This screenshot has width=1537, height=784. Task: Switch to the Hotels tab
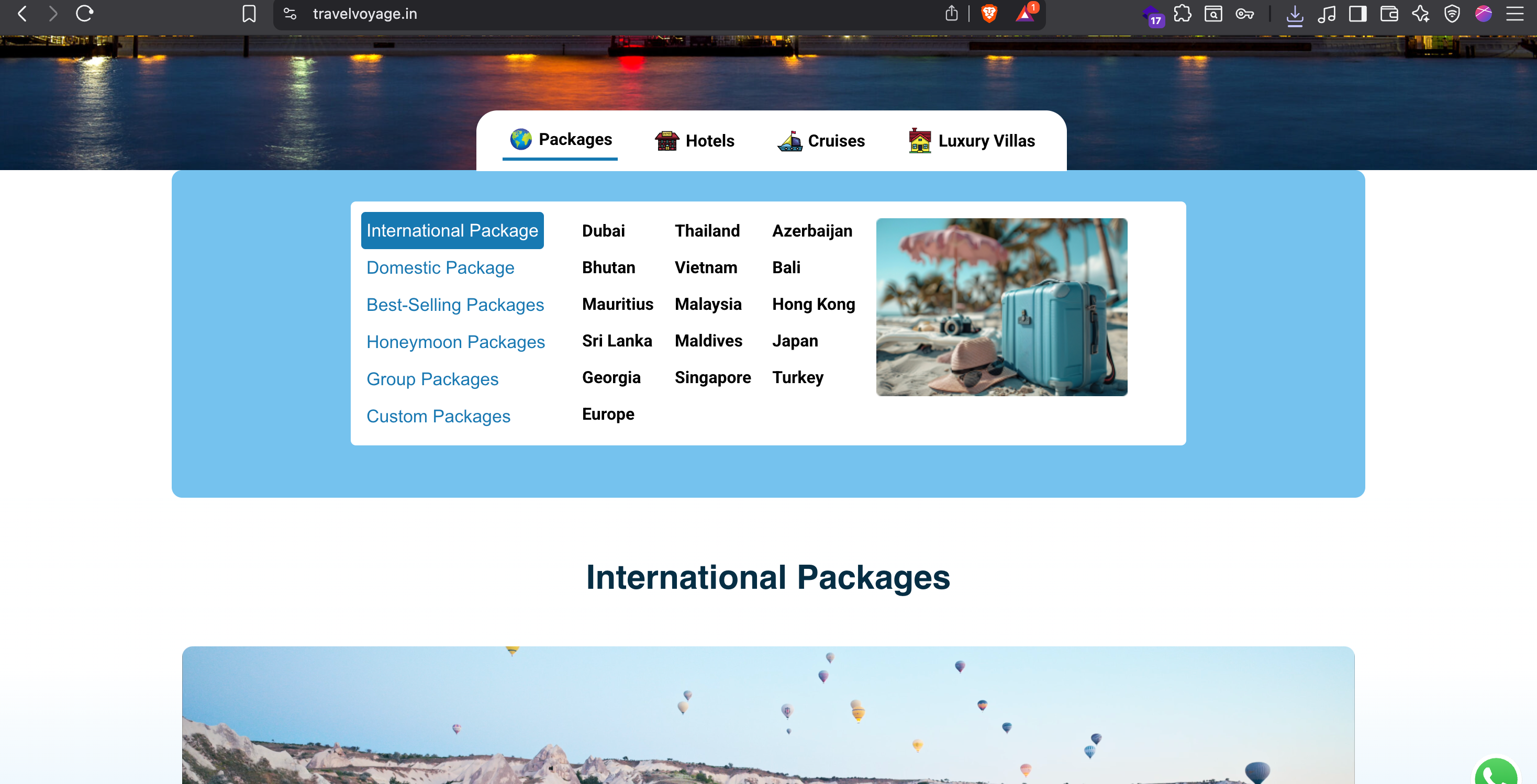[x=695, y=141]
